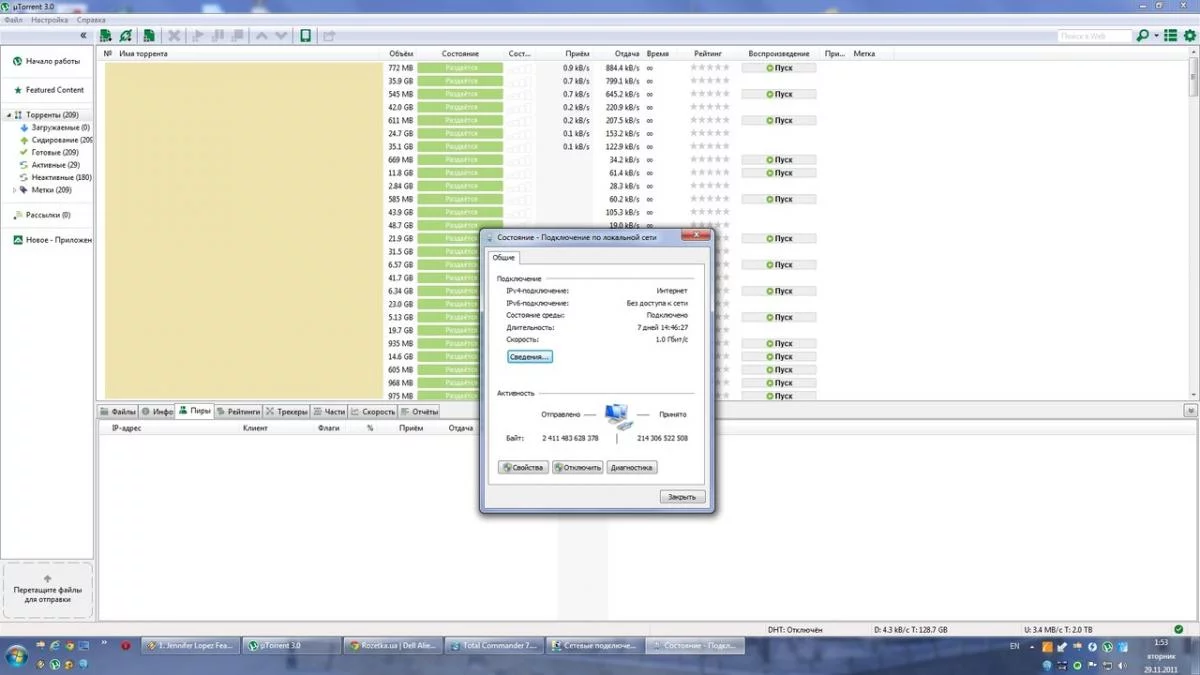Click the Сведения... button
Screen dimensions: 1200x675
(x=529, y=357)
